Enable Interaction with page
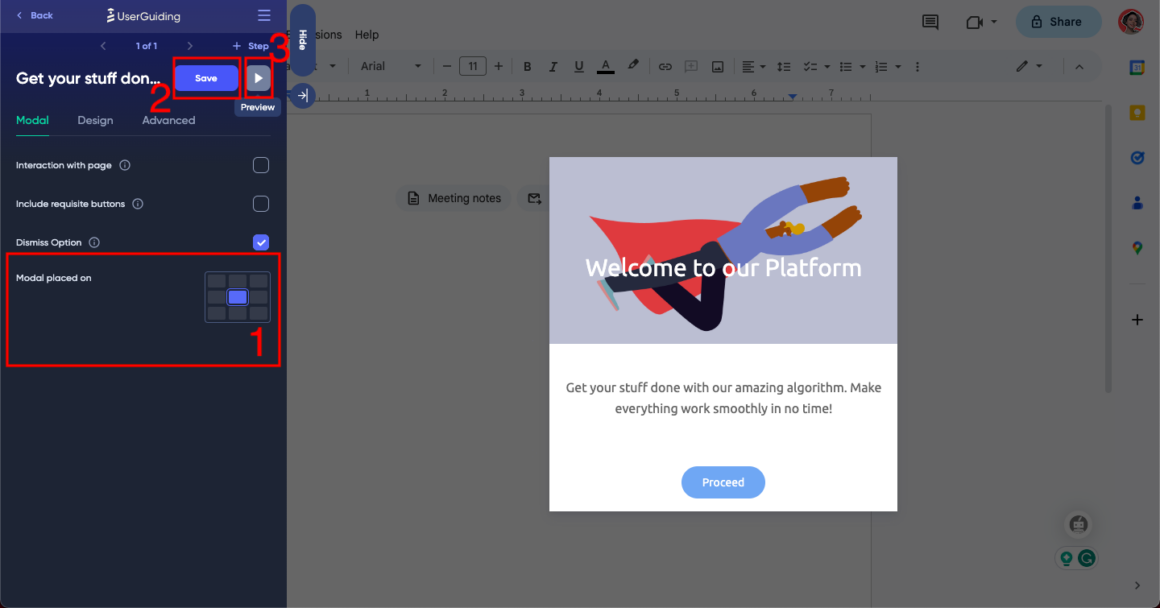 pos(261,165)
